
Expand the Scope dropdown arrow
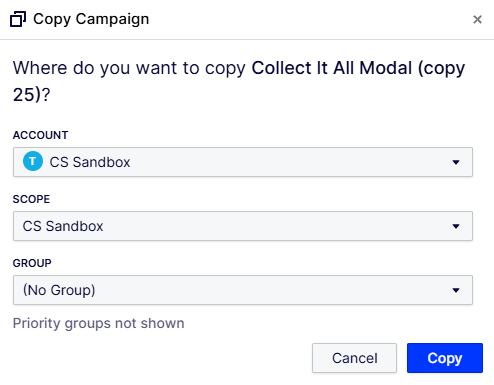pyautogui.click(x=456, y=226)
